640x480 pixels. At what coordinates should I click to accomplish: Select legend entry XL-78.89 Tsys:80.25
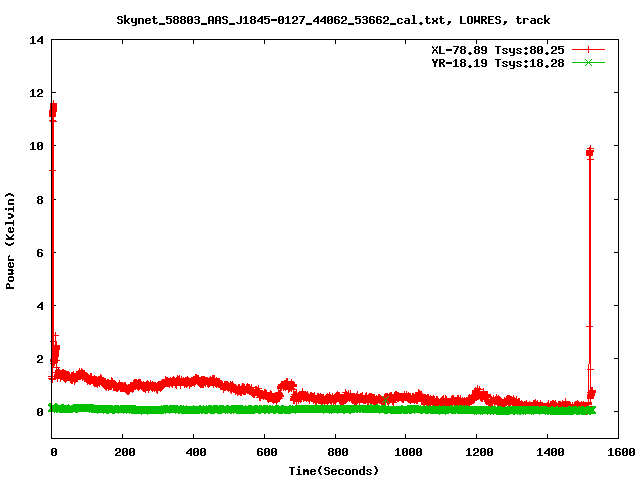(498, 50)
